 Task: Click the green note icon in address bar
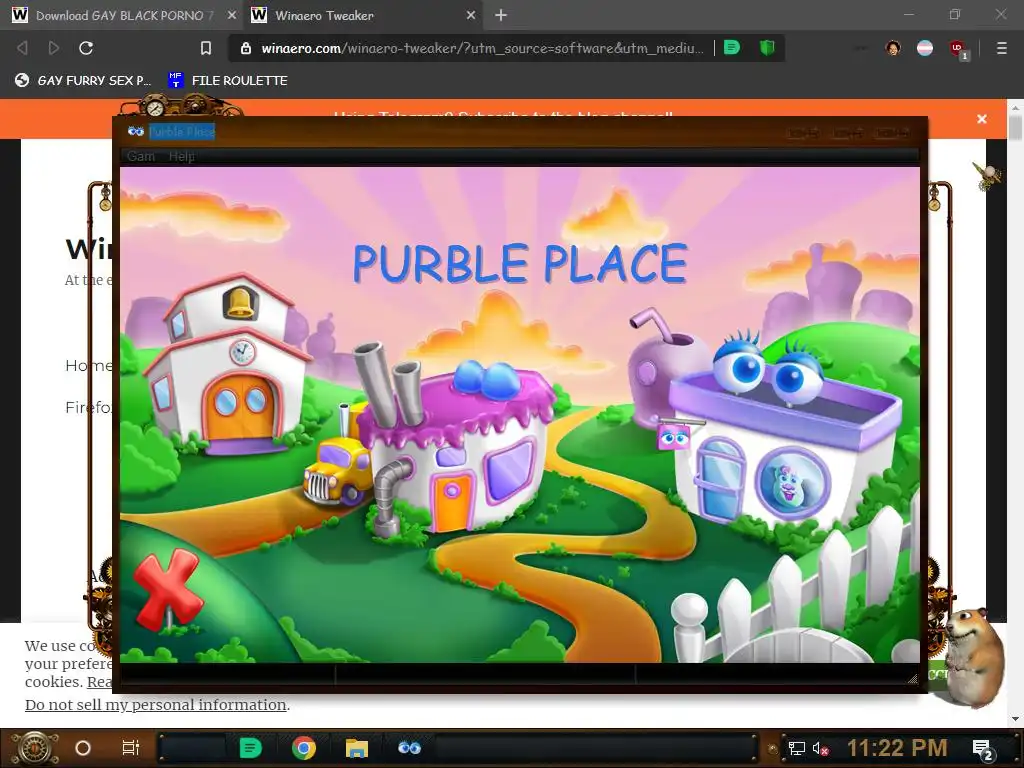point(732,48)
